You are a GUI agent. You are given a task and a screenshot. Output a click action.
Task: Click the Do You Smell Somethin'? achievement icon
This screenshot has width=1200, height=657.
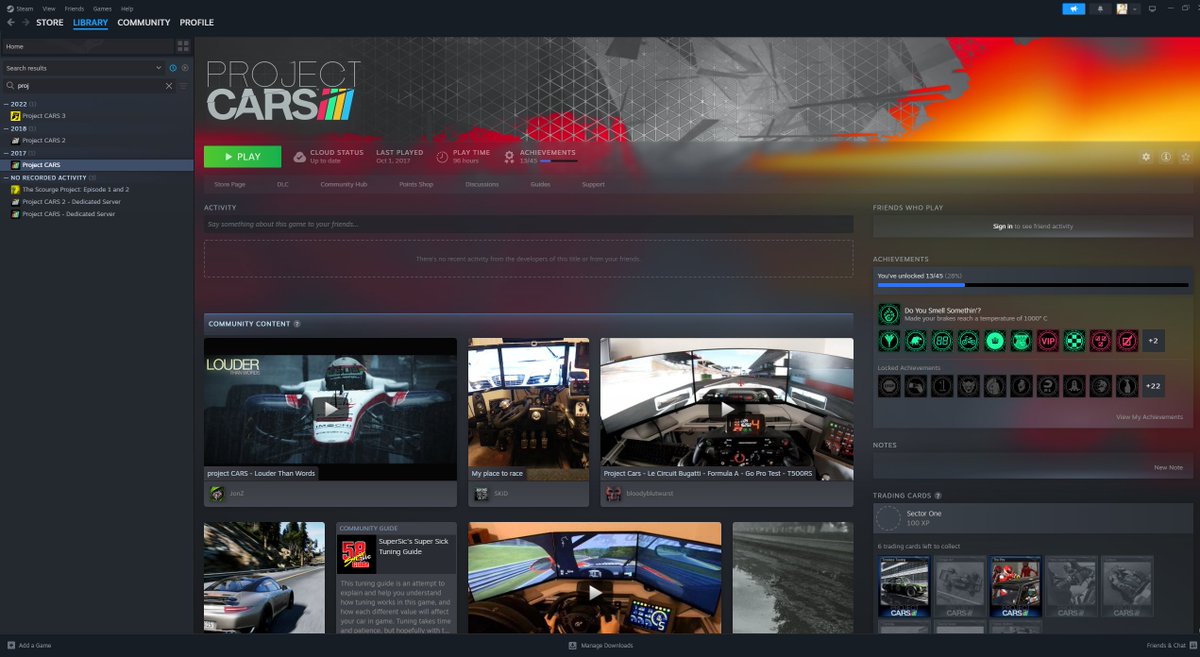click(x=889, y=314)
